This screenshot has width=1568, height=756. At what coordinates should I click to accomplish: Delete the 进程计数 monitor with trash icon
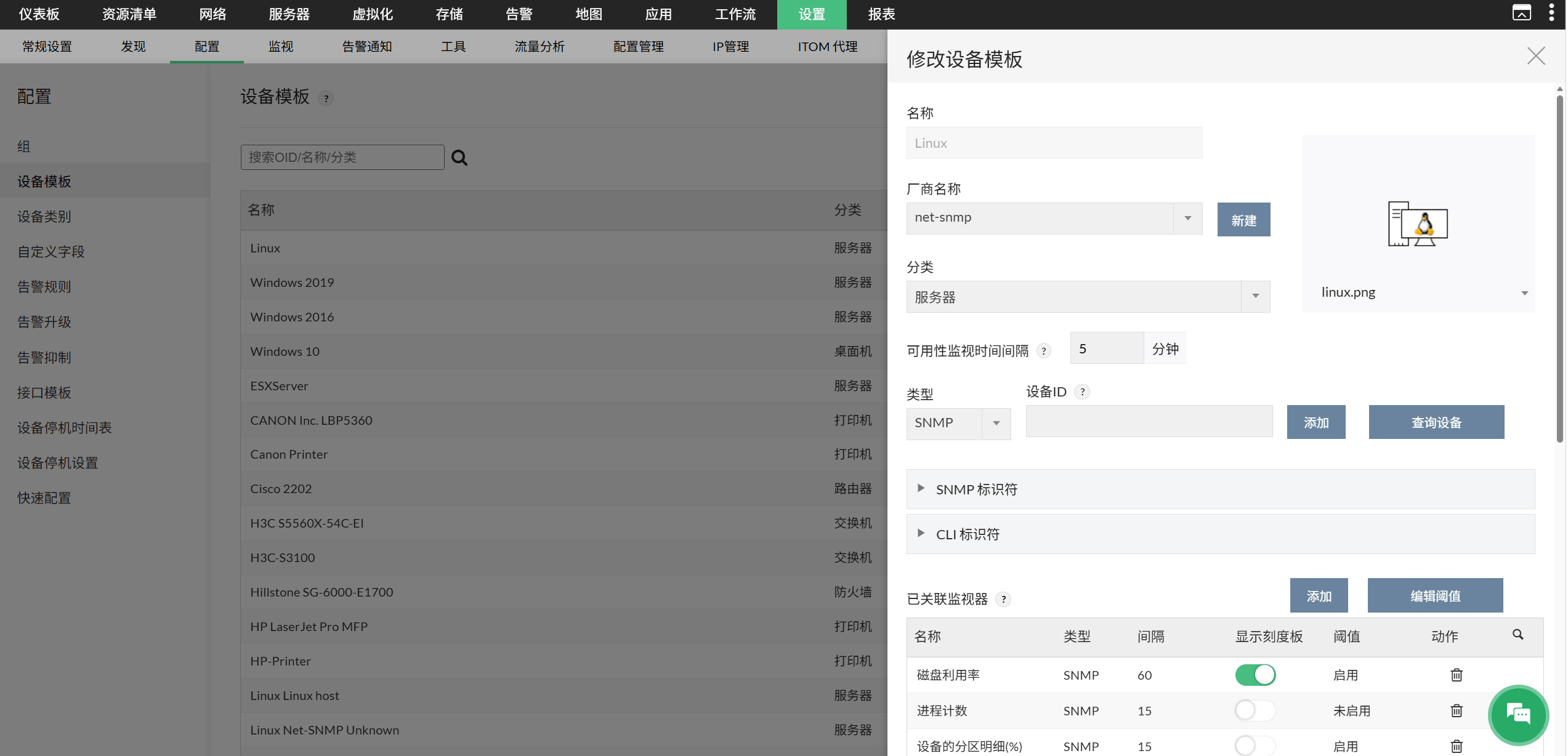coord(1457,710)
